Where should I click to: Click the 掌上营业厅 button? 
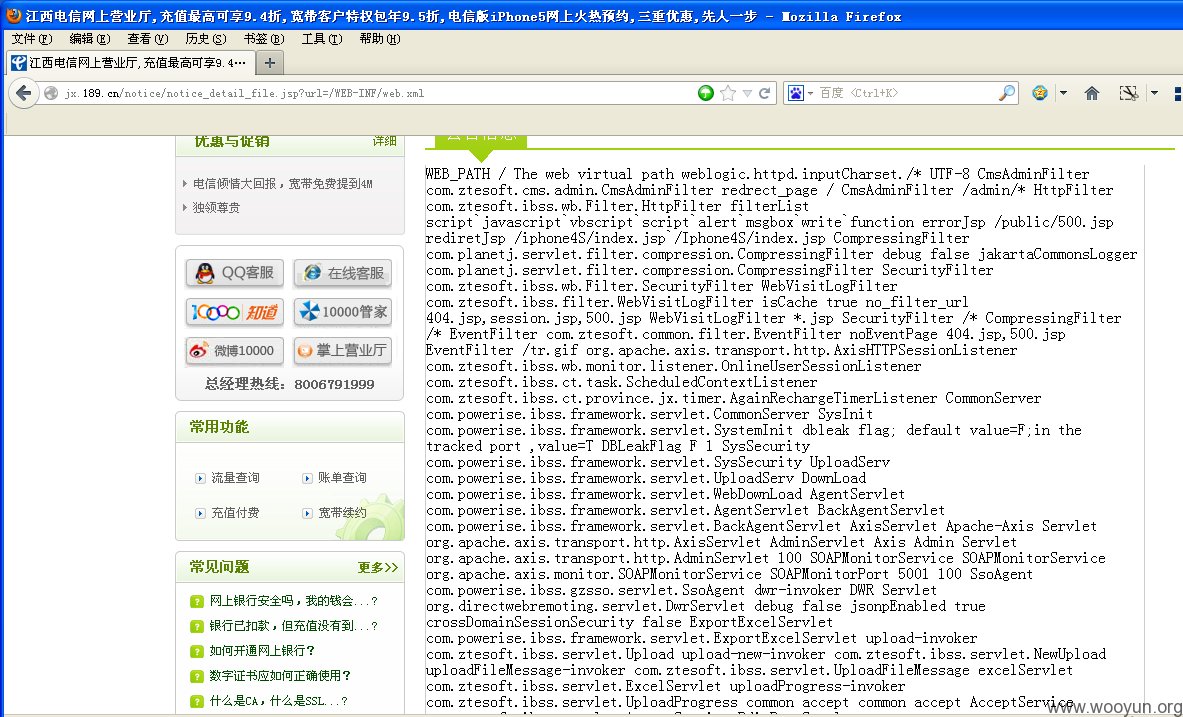tap(343, 350)
